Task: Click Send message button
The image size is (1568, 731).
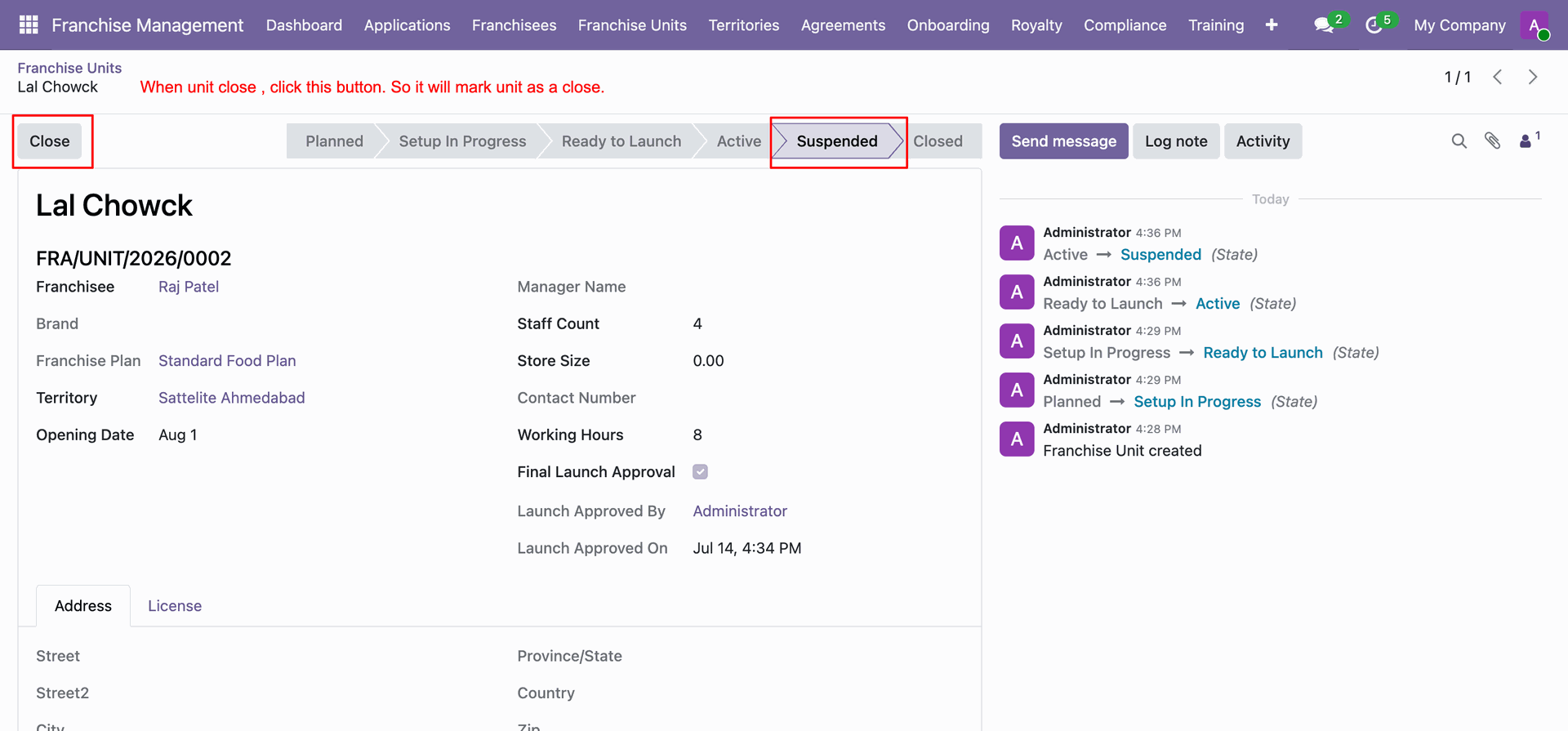Action: click(x=1063, y=141)
